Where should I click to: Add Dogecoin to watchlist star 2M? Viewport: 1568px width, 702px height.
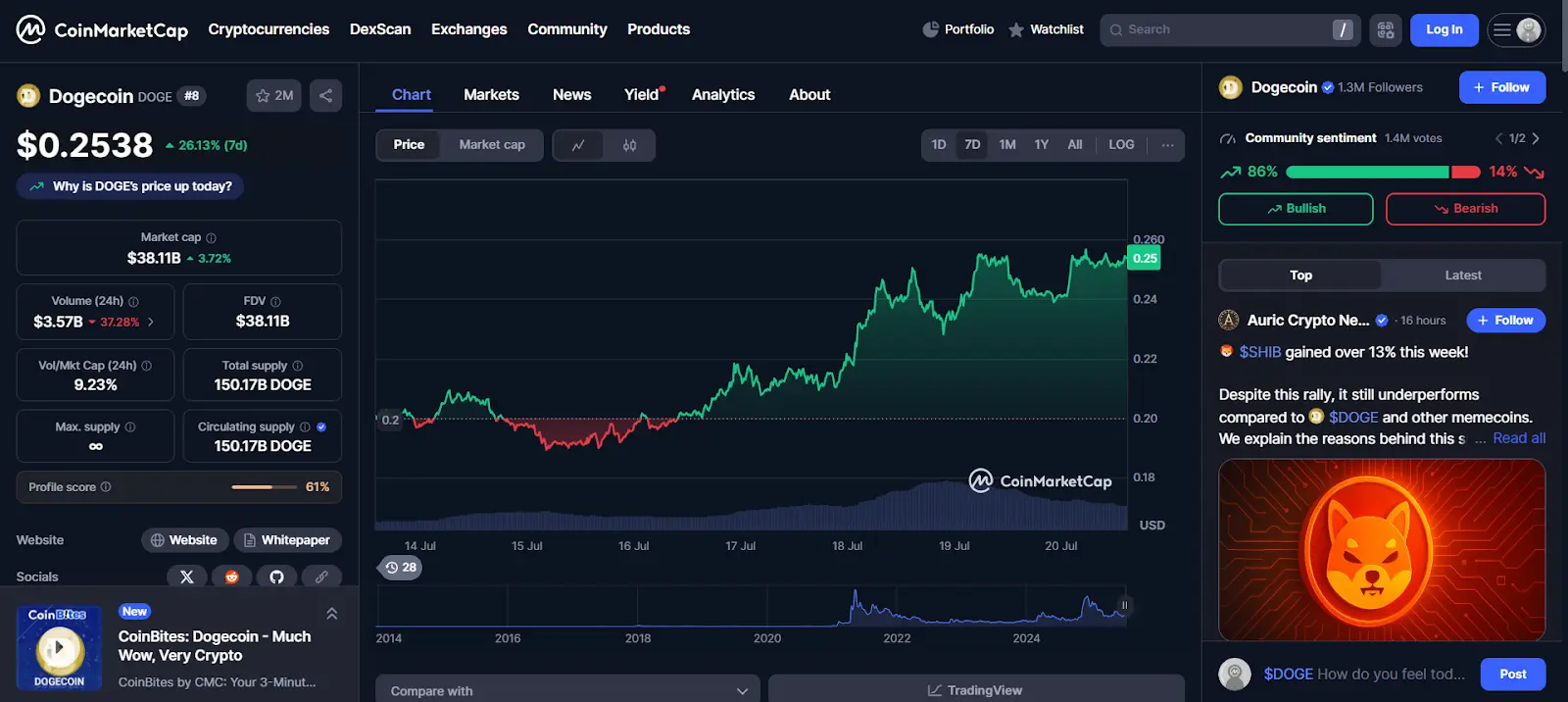(274, 95)
